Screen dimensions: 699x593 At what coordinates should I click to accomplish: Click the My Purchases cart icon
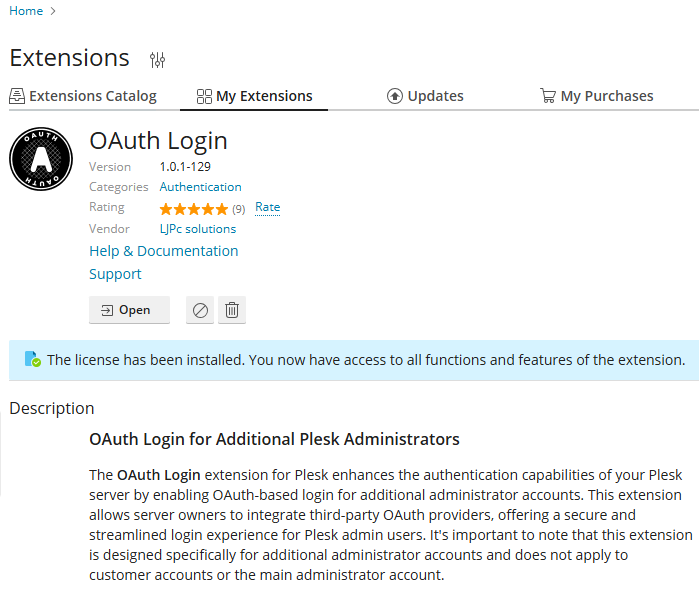tap(548, 96)
